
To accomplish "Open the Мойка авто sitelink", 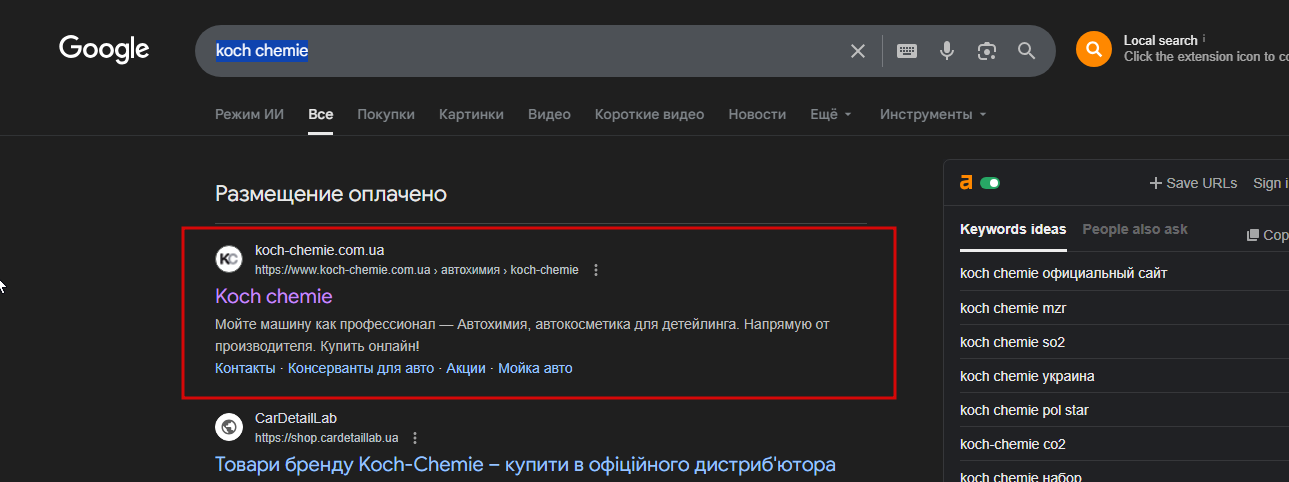I will point(535,368).
